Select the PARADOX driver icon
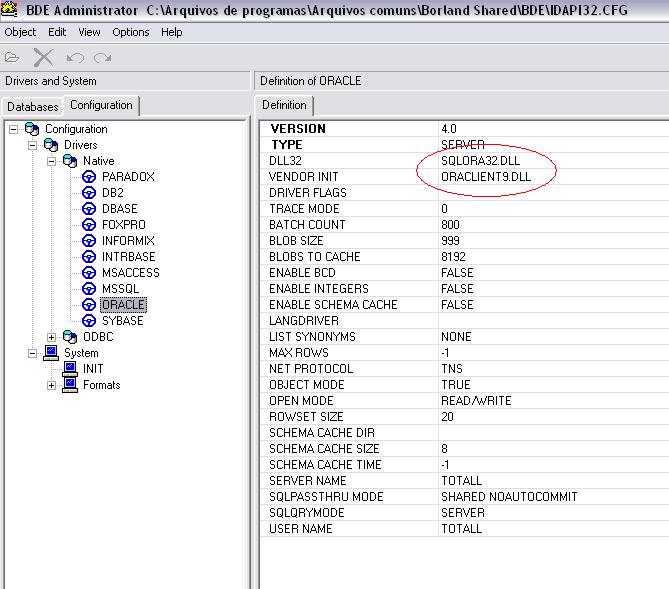The height and width of the screenshot is (589, 669). point(89,177)
